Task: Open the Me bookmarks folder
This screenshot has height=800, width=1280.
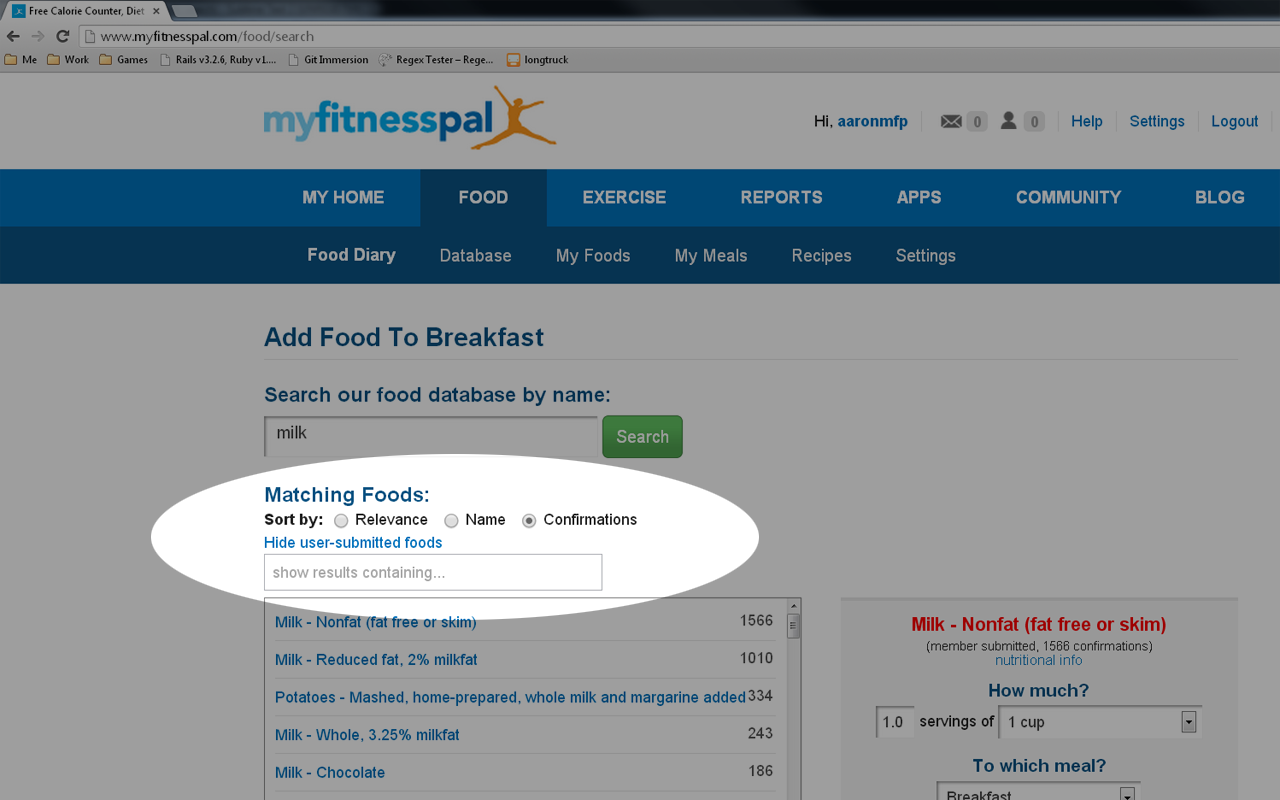Action: (21, 60)
